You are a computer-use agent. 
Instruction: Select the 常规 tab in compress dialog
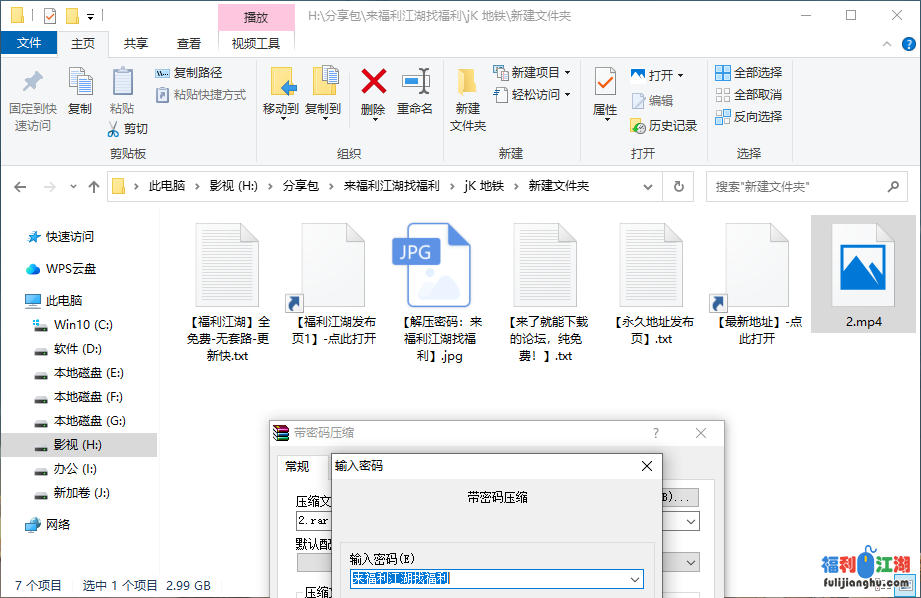pyautogui.click(x=297, y=466)
